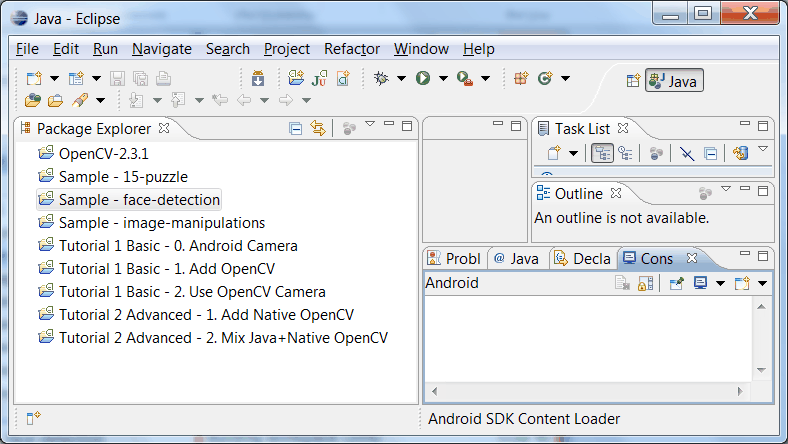The width and height of the screenshot is (788, 444).
Task: Switch to the Javadoc tab
Action: (517, 258)
